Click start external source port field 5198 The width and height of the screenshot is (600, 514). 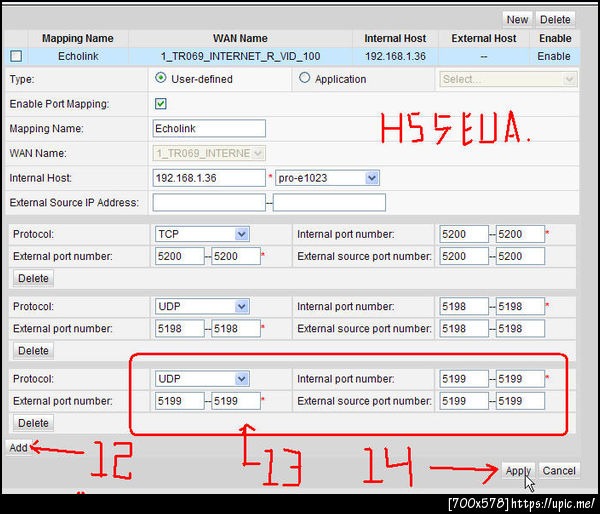(464, 328)
